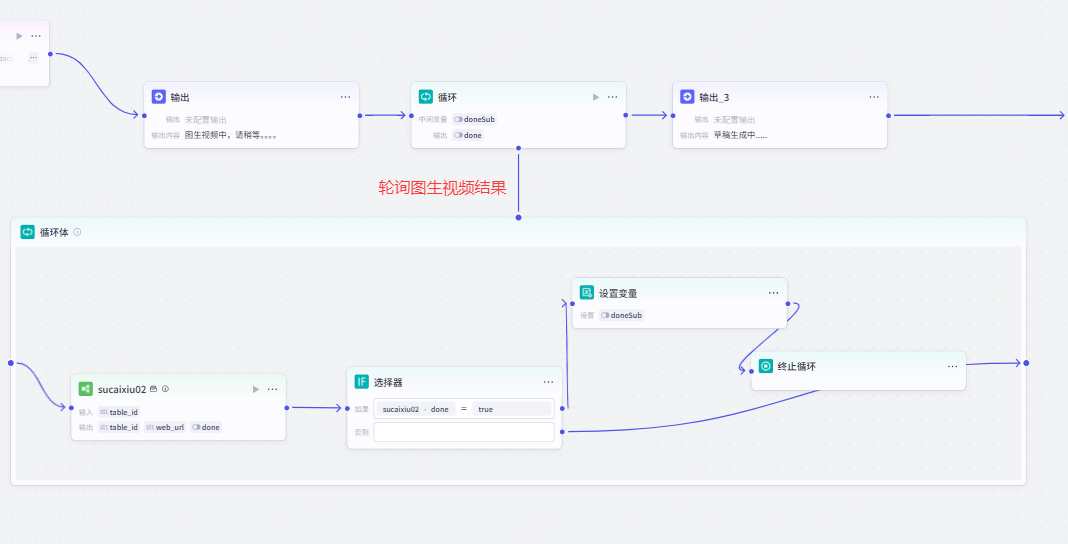Click the equals operator in 选择器 condition
This screenshot has height=544, width=1068.
coord(463,409)
